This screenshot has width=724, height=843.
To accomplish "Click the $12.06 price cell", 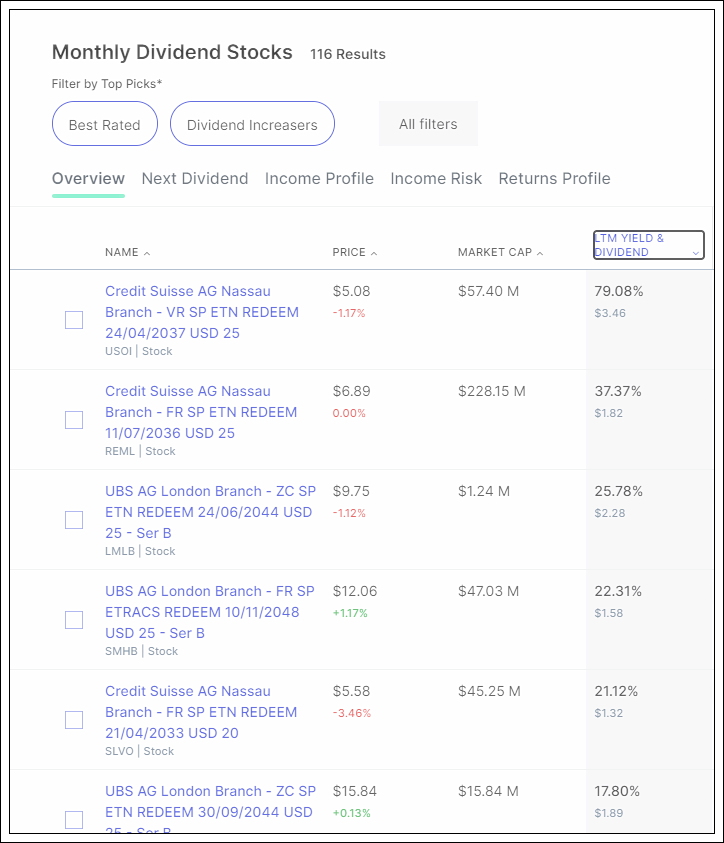I will coord(355,591).
